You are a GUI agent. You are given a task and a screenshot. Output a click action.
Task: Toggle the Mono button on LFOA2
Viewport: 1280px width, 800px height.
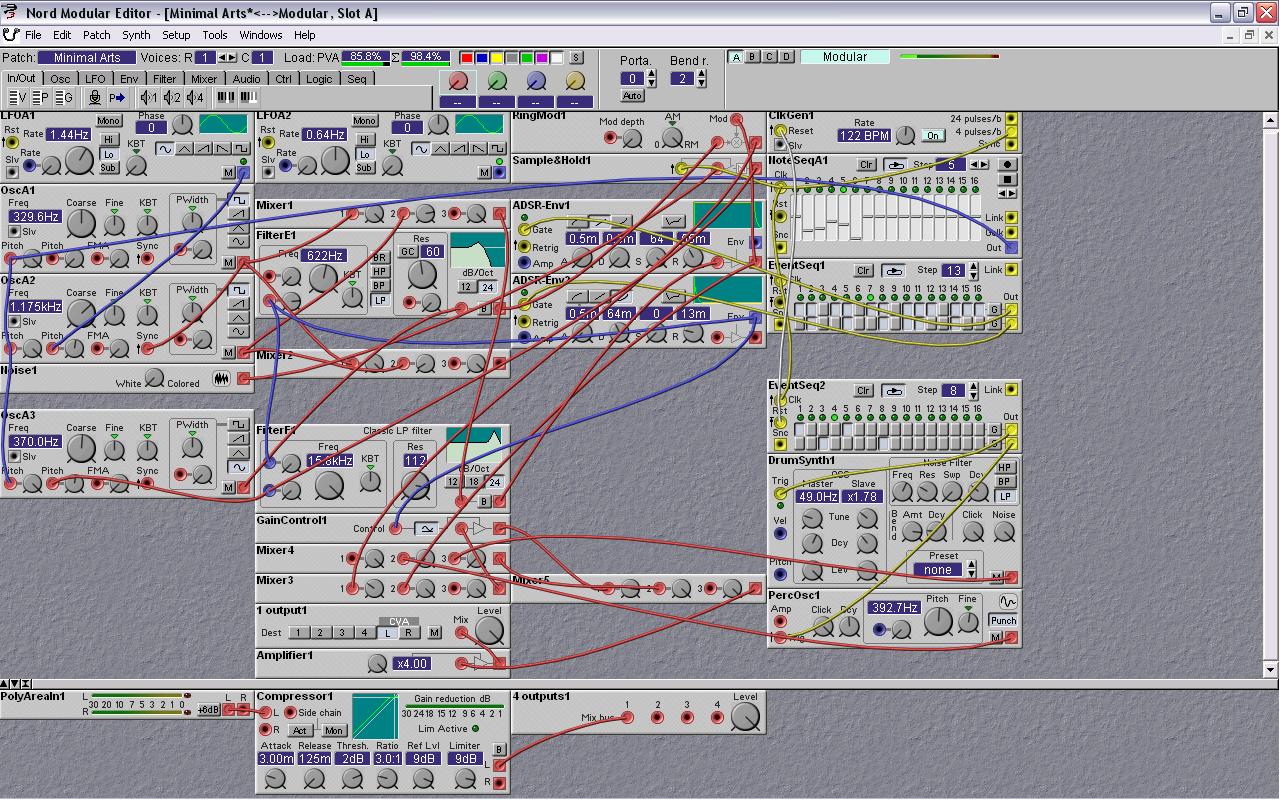pyautogui.click(x=364, y=121)
